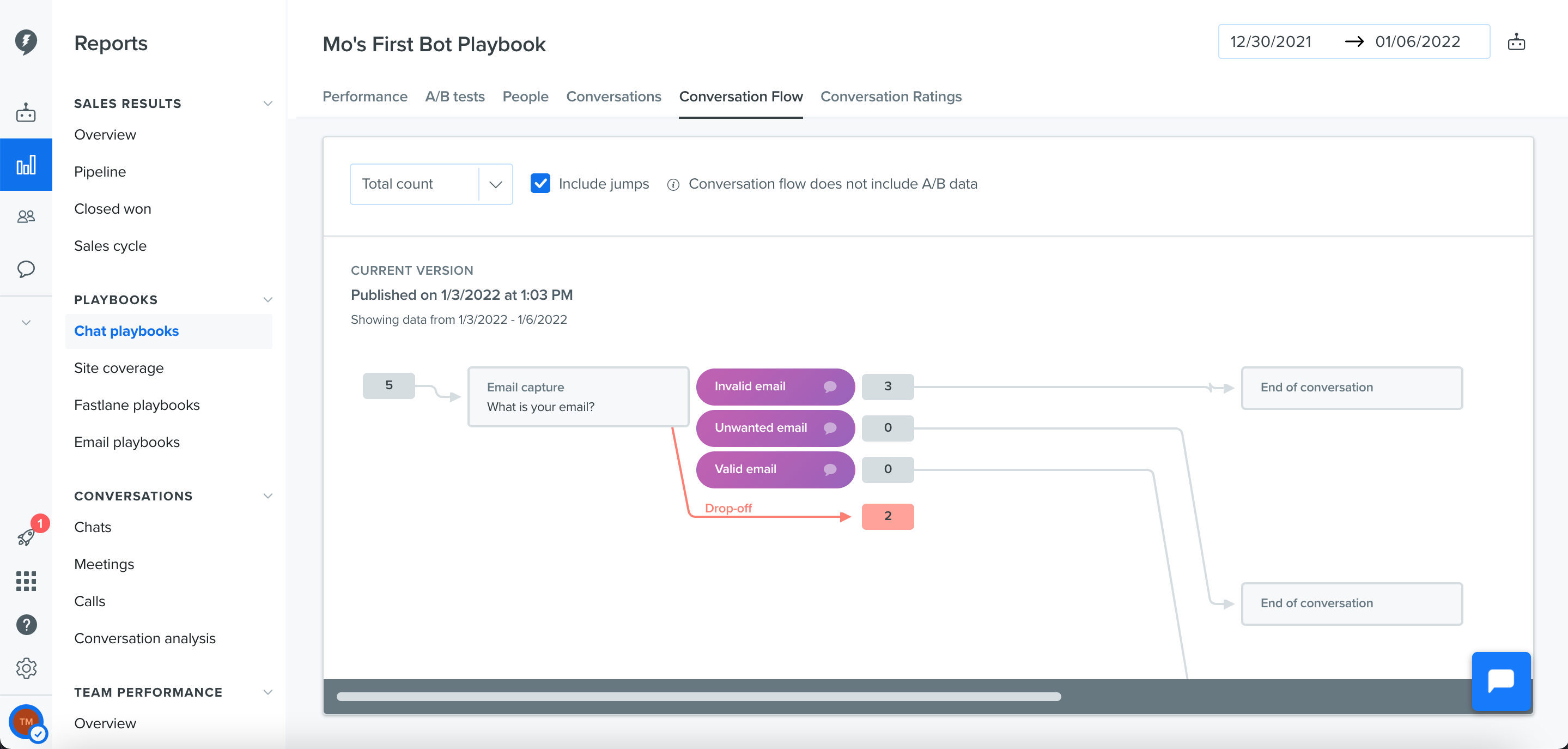Open the Help question mark icon
Image resolution: width=1568 pixels, height=749 pixels.
[x=26, y=625]
